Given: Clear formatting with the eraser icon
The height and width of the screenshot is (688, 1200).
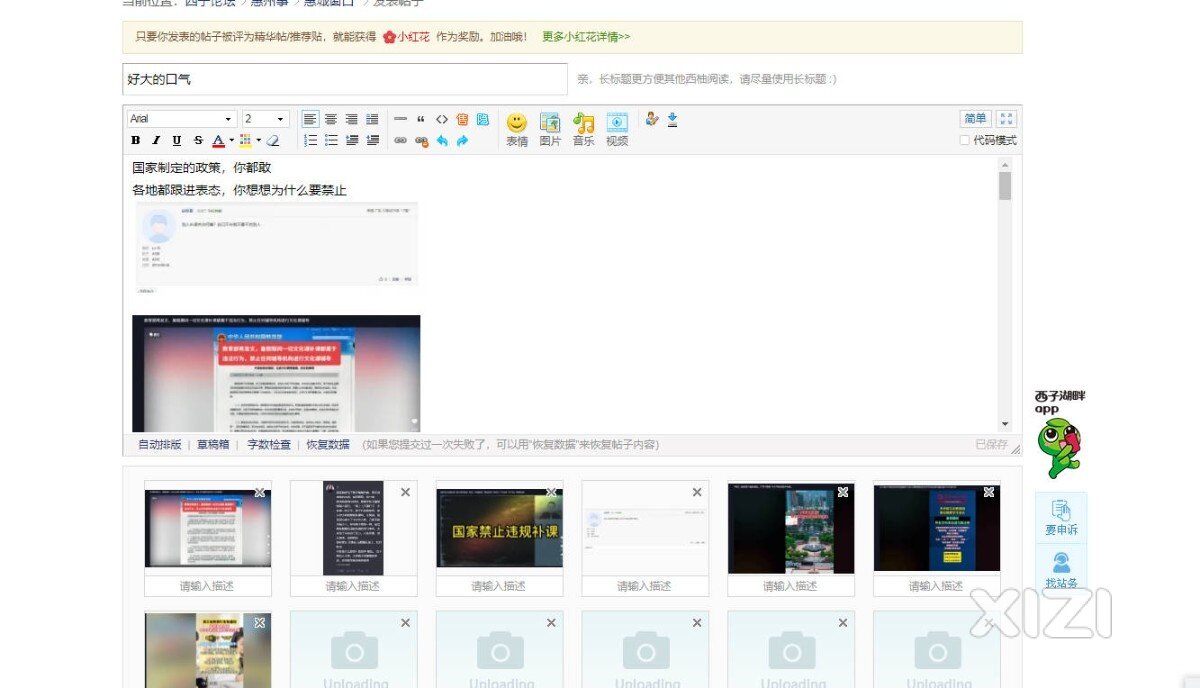Looking at the screenshot, I should point(272,141).
